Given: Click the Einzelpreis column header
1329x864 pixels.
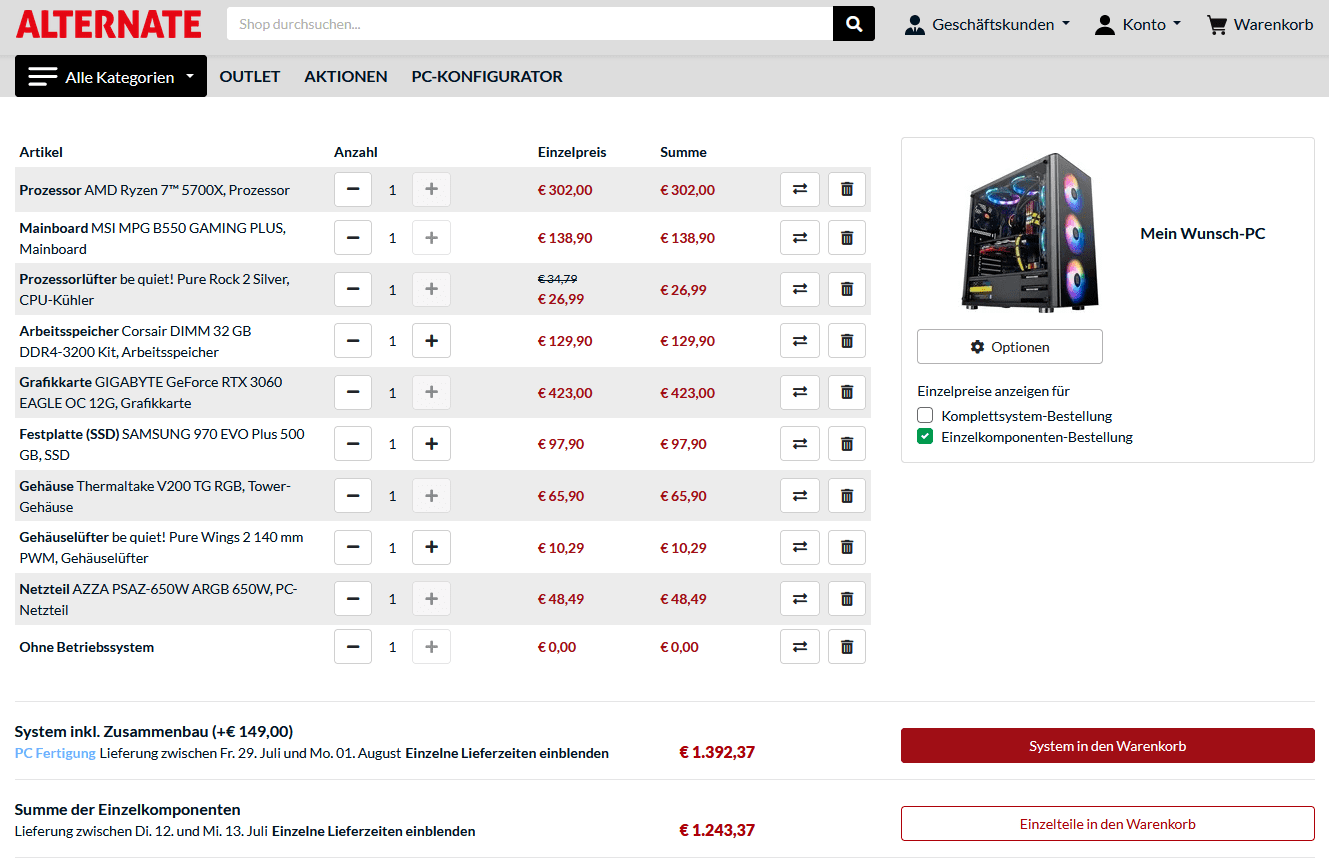Looking at the screenshot, I should (x=572, y=152).
